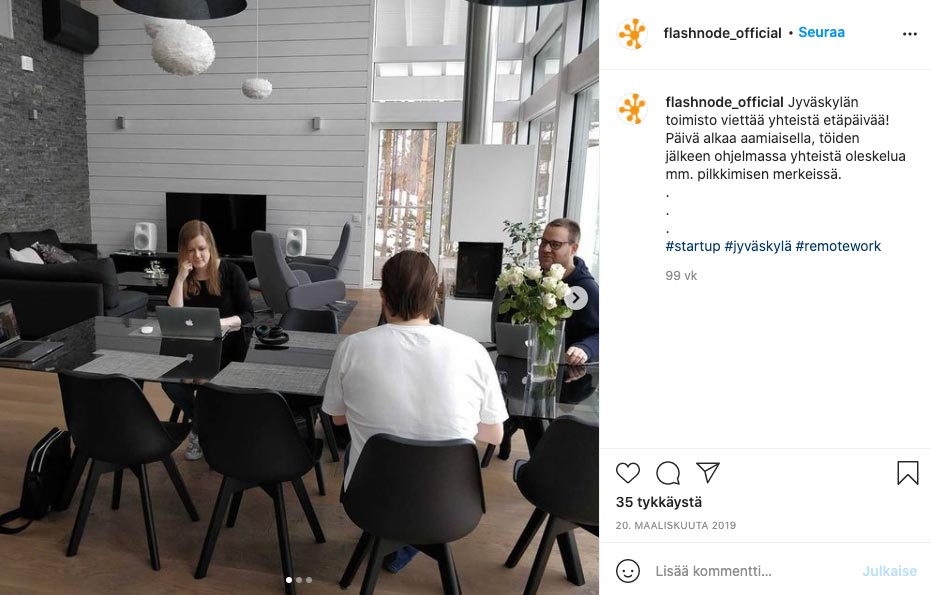
Task: Share post using the paper plane icon
Action: point(708,472)
